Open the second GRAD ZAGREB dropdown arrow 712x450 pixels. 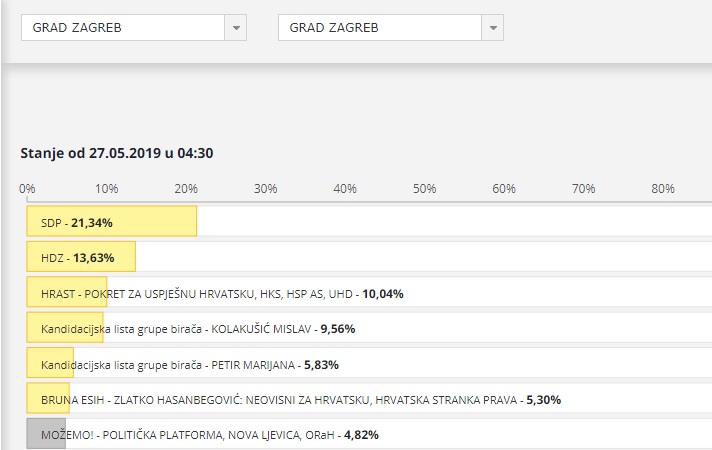tap(493, 28)
